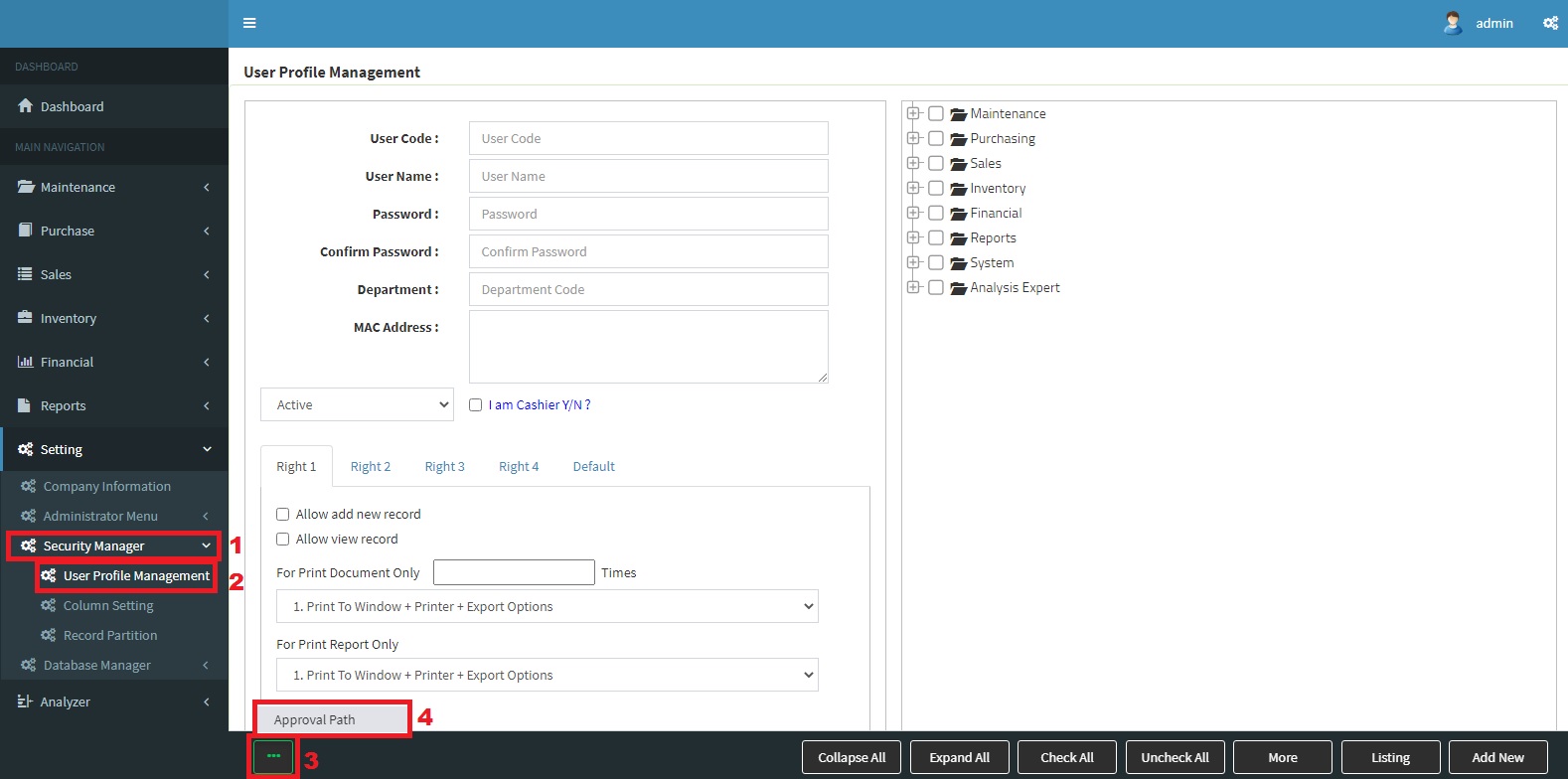Click the Analyzer icon in sidebar
1568x779 pixels.
[26, 701]
